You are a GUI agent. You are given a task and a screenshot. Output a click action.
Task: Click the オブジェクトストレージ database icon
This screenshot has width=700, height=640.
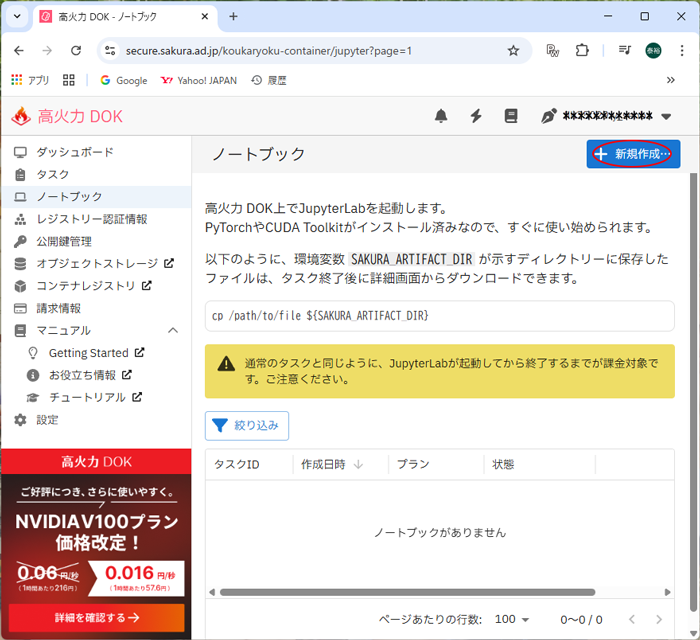[x=20, y=264]
